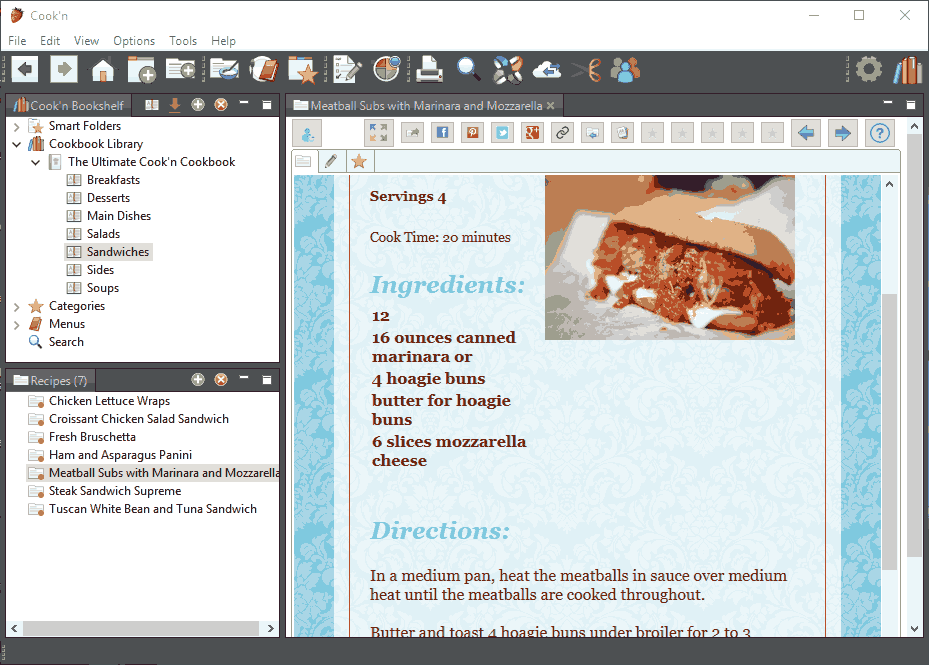The image size is (929, 665).
Task: Open the folder with star favorites icon
Action: (303, 70)
